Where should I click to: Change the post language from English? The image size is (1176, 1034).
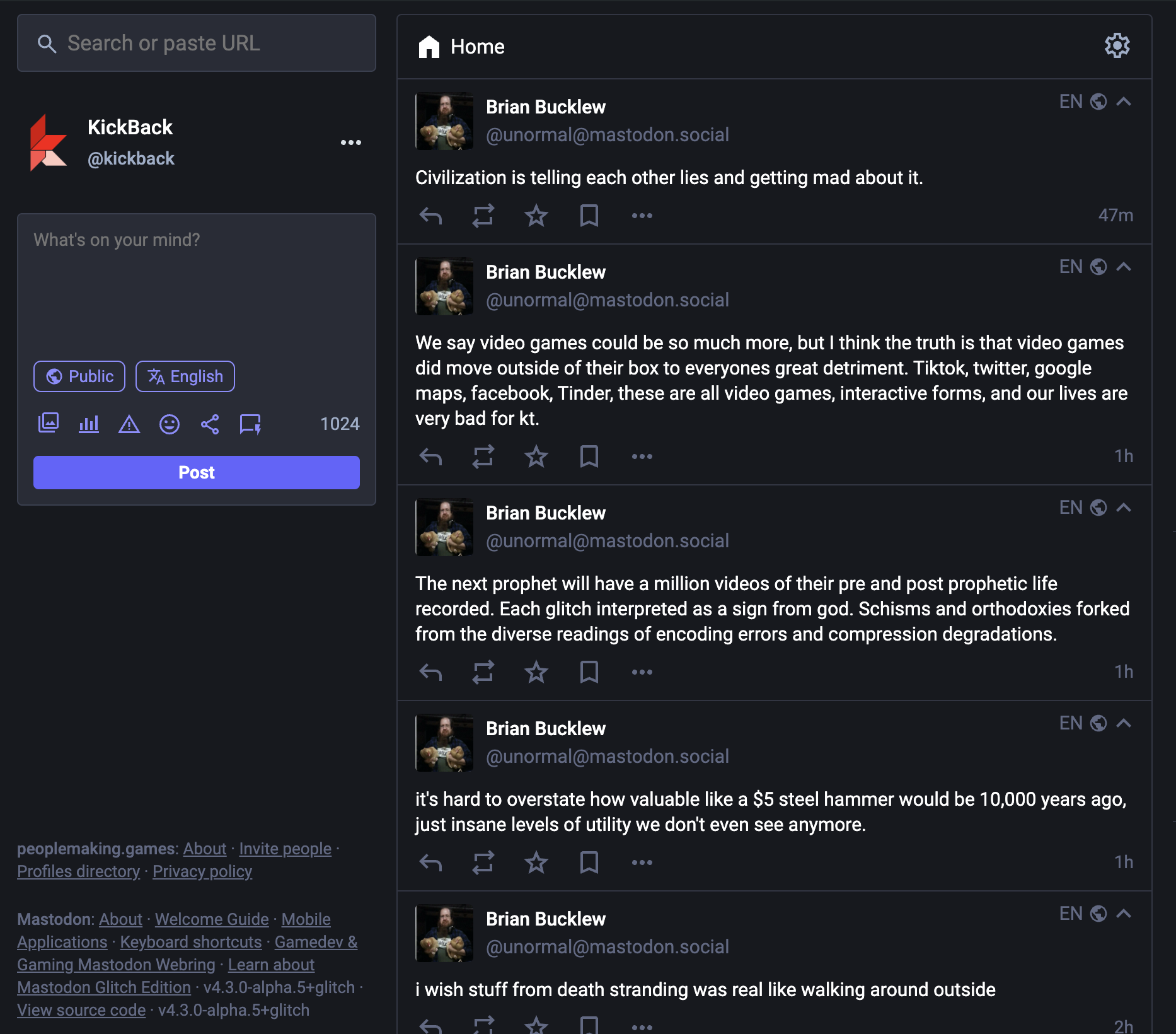(x=185, y=376)
